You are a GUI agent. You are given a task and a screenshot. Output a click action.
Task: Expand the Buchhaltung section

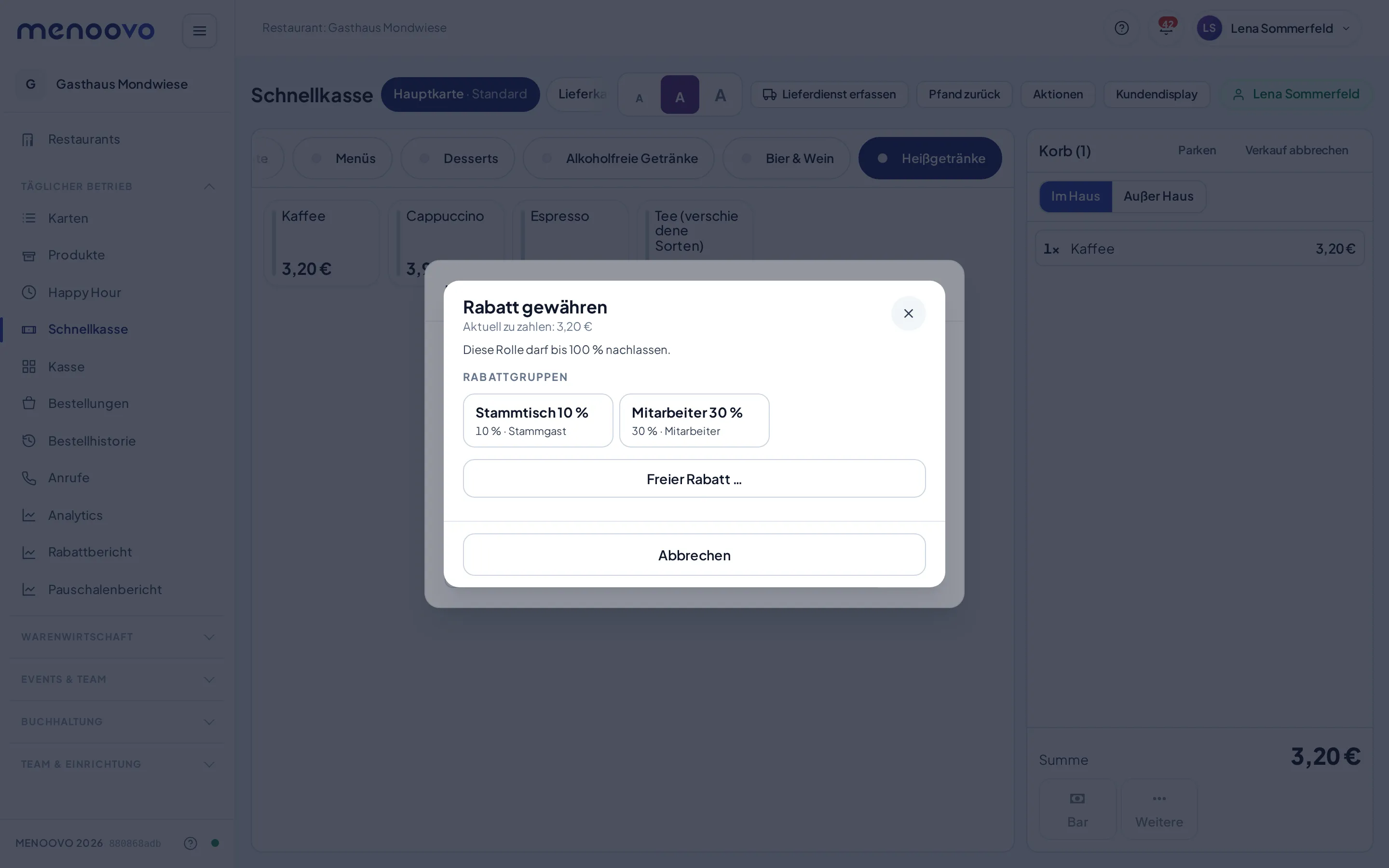coord(117,721)
